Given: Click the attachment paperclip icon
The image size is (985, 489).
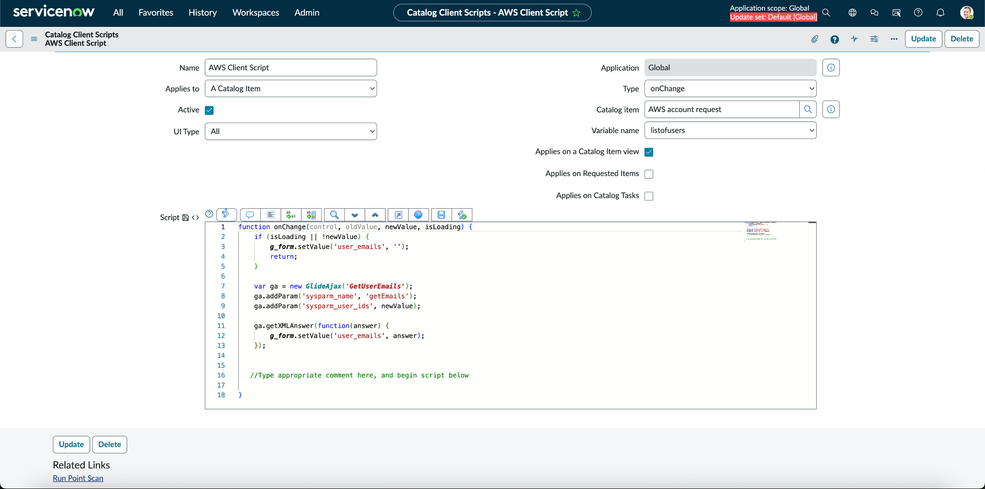Looking at the screenshot, I should [x=815, y=39].
